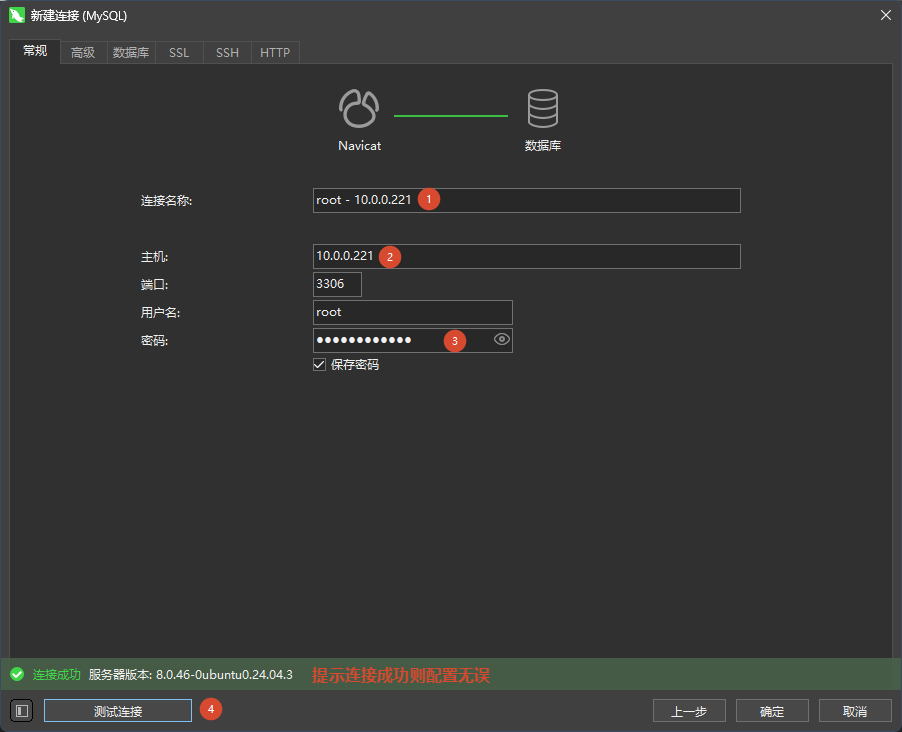The width and height of the screenshot is (902, 732).
Task: Open the 高级 tab
Action: point(83,52)
